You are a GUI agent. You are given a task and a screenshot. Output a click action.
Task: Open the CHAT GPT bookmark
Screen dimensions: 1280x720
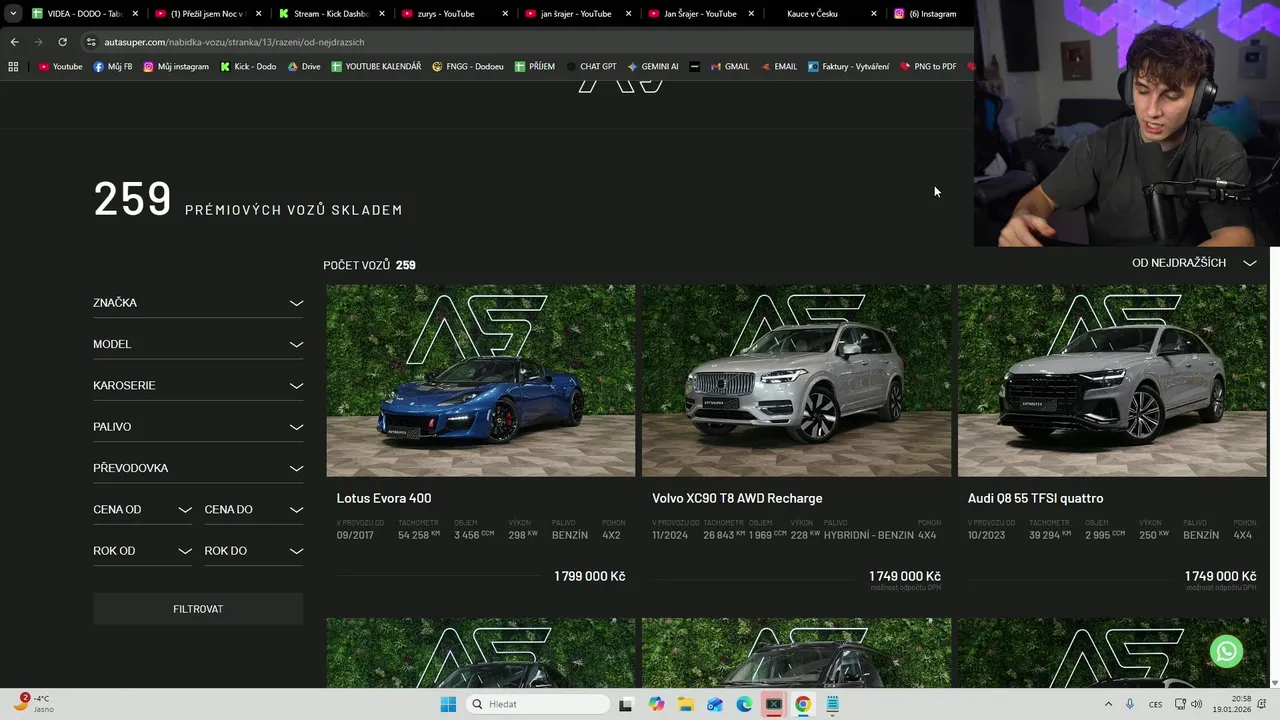(x=591, y=67)
